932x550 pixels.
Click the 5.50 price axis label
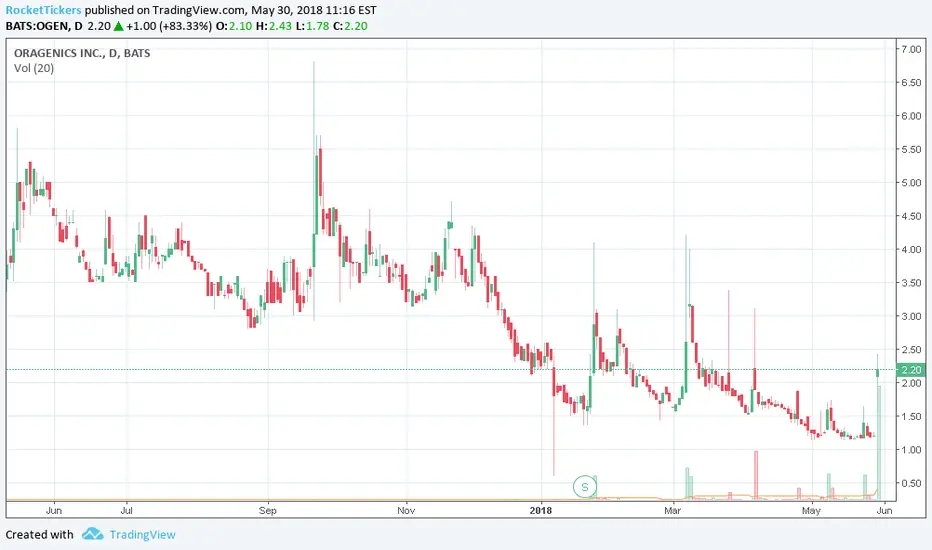tap(911, 149)
